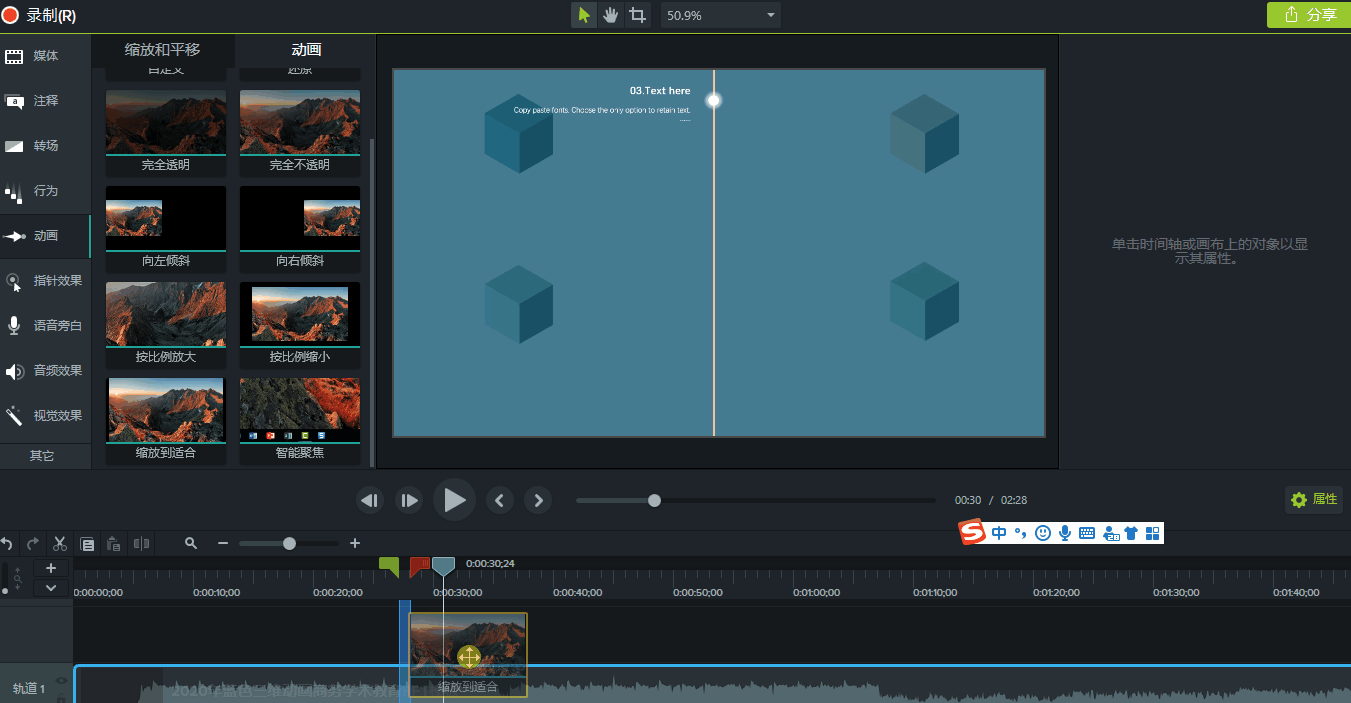
Task: Switch to the 缩放和平移 tab
Action: tap(162, 50)
